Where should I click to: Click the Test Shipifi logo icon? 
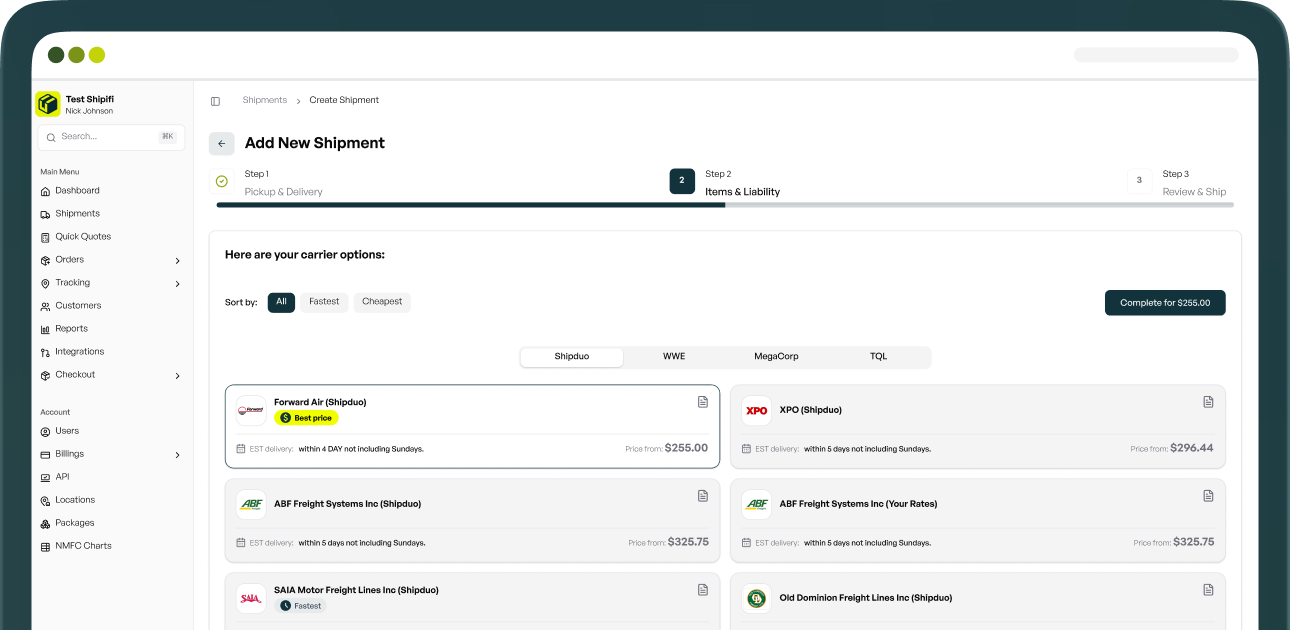(x=48, y=104)
